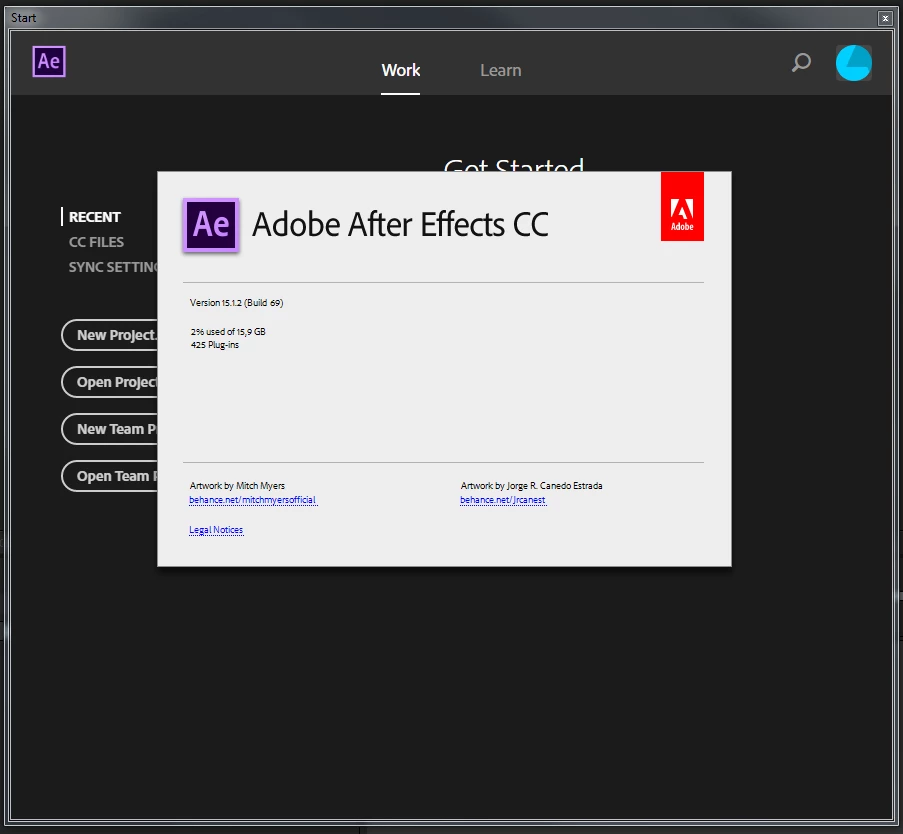Viewport: 903px width, 834px height.
Task: Select RECENT in the sidebar
Action: (x=94, y=217)
